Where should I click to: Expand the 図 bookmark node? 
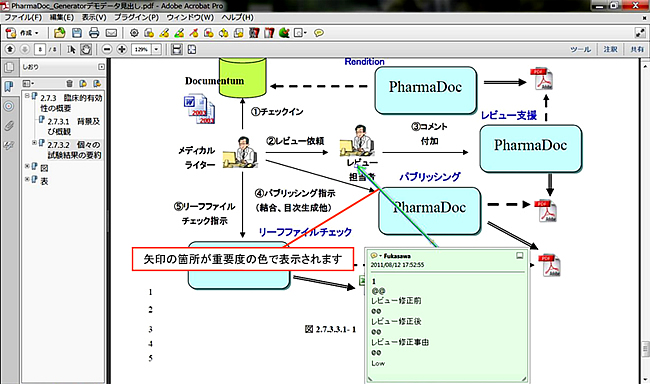[x=27, y=166]
